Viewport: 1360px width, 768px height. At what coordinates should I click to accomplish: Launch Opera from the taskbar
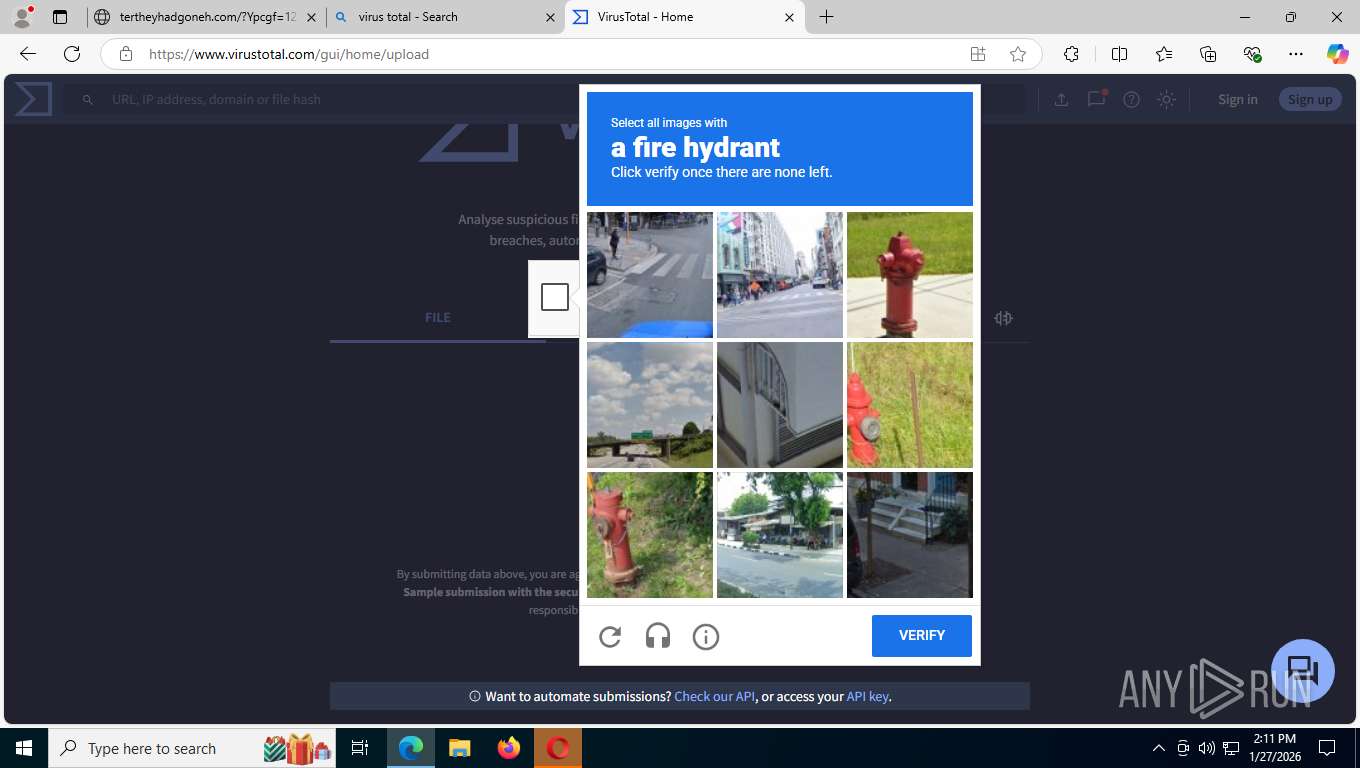(558, 748)
